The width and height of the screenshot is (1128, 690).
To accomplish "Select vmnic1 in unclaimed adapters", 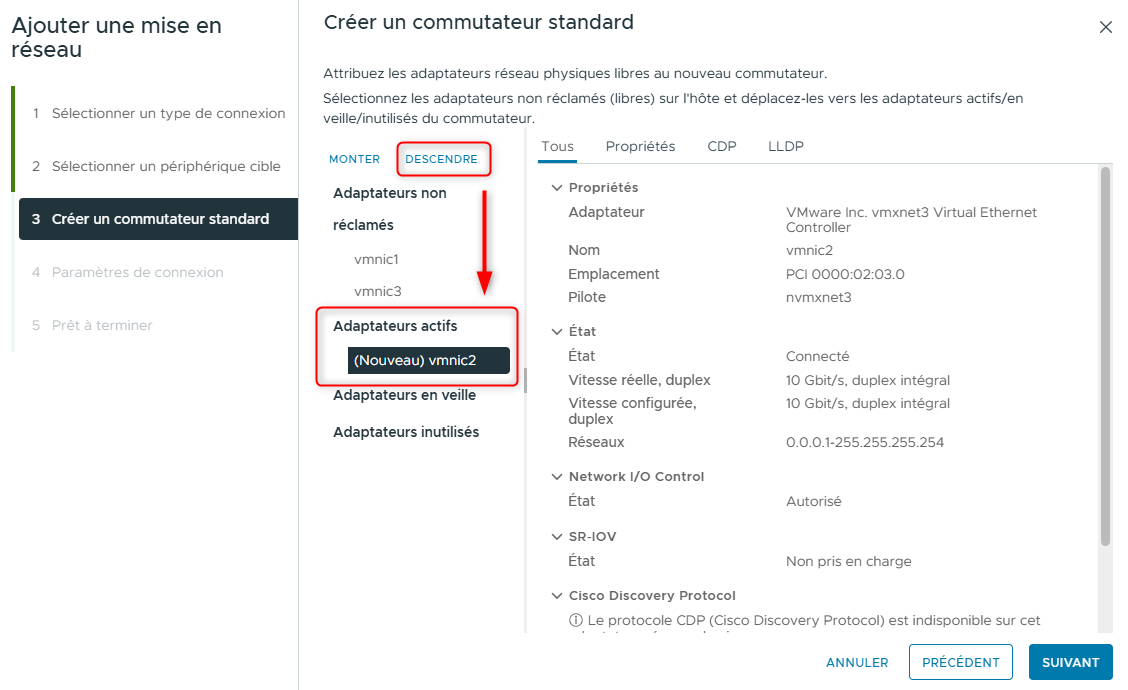I will 376,260.
